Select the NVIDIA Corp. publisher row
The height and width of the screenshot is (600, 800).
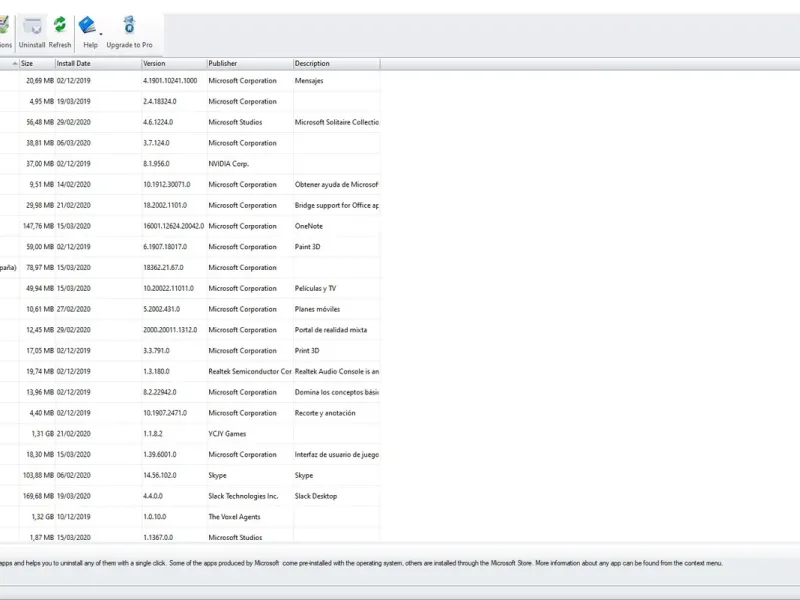pyautogui.click(x=190, y=164)
